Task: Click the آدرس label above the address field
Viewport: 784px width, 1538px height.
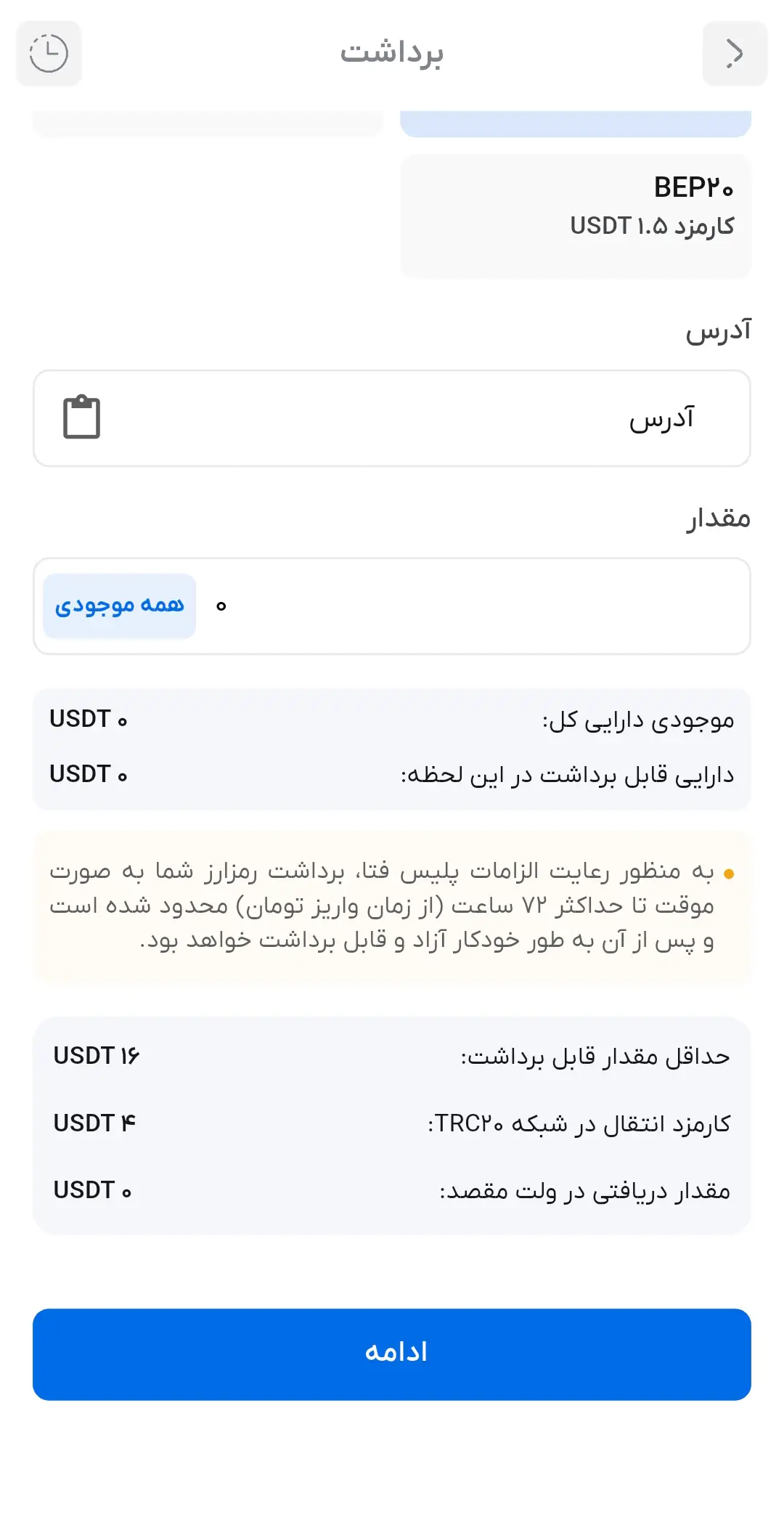Action: tap(718, 330)
